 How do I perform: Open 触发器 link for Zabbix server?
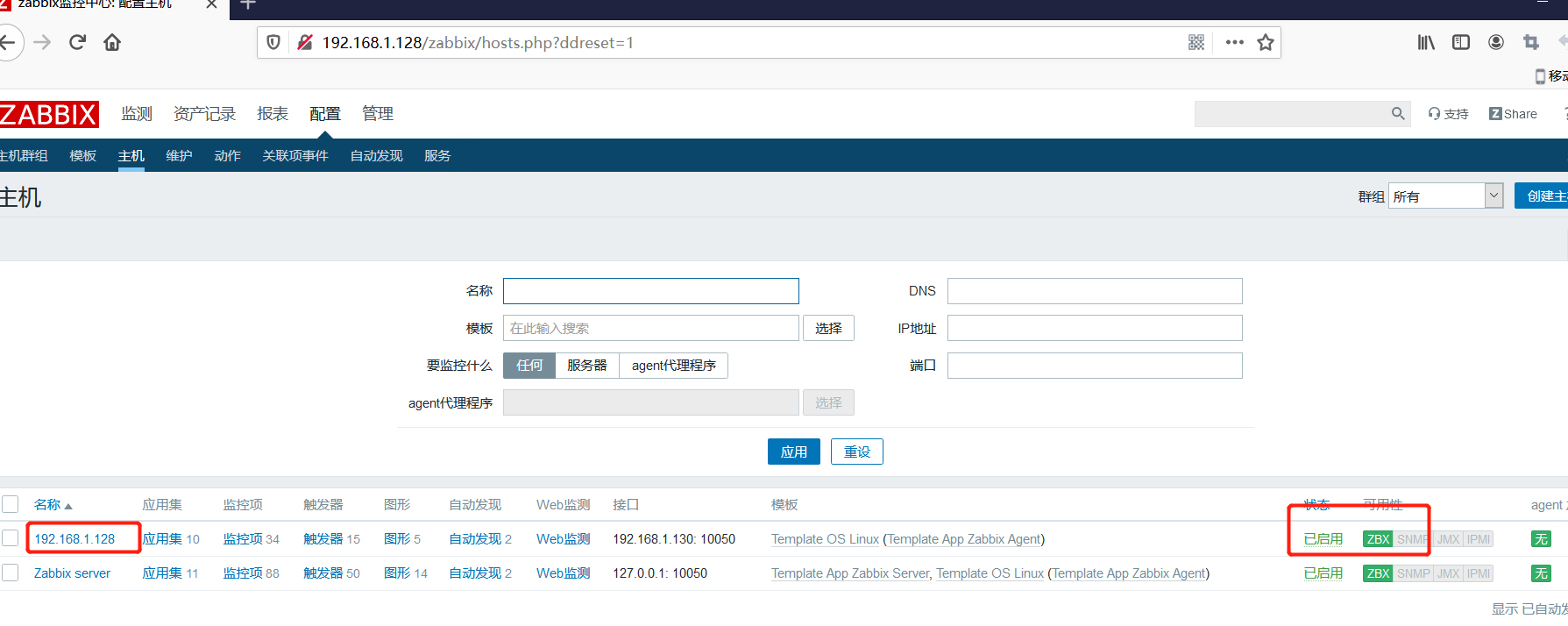pyautogui.click(x=323, y=573)
